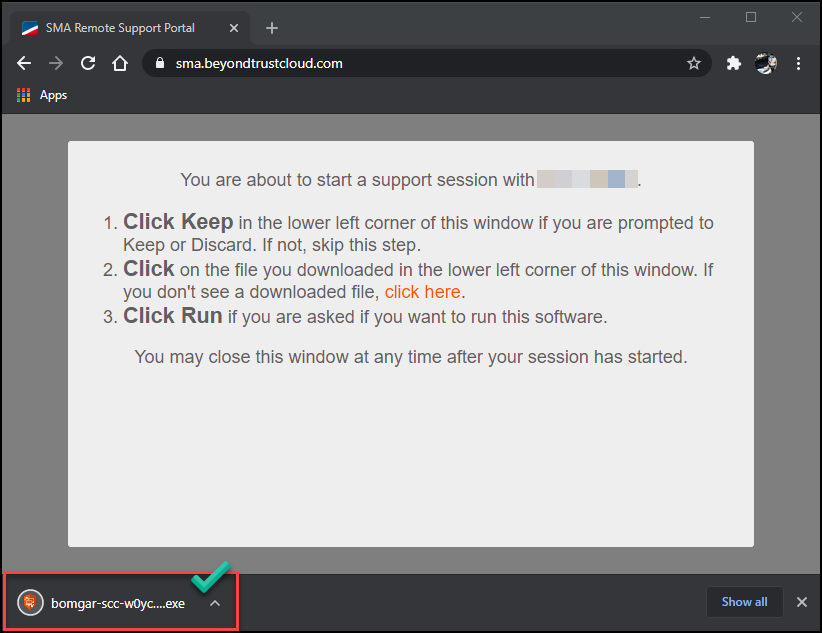822x633 pixels.
Task: Open a new browser tab with the plus
Action: (271, 27)
